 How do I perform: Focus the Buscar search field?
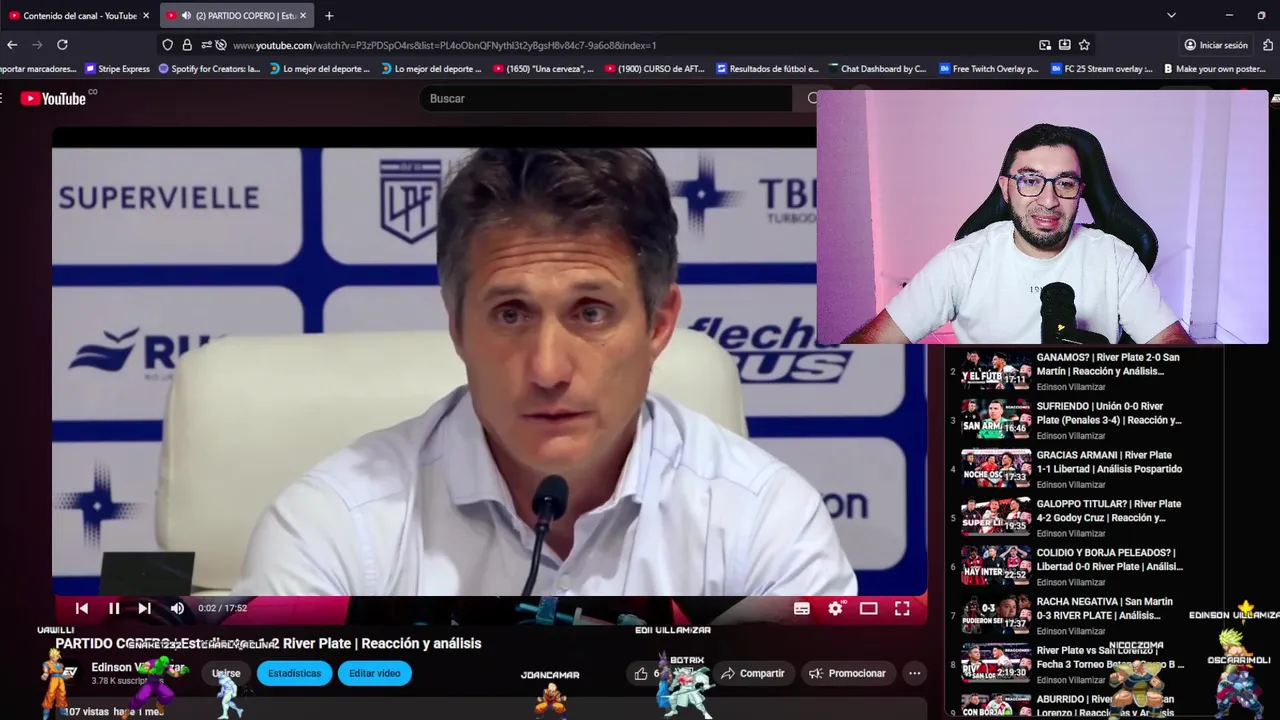pyautogui.click(x=605, y=98)
